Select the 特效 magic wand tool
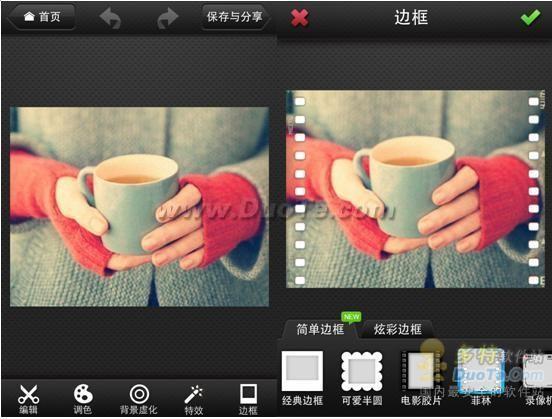 coord(194,399)
